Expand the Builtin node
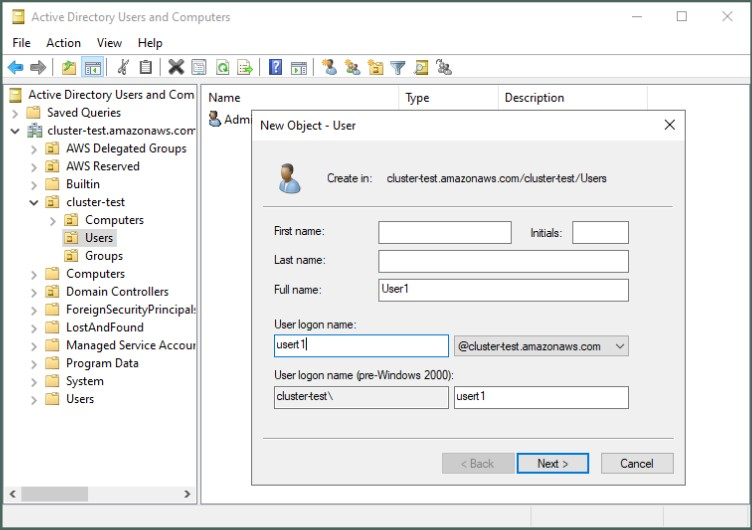The height and width of the screenshot is (530, 752). coord(34,185)
